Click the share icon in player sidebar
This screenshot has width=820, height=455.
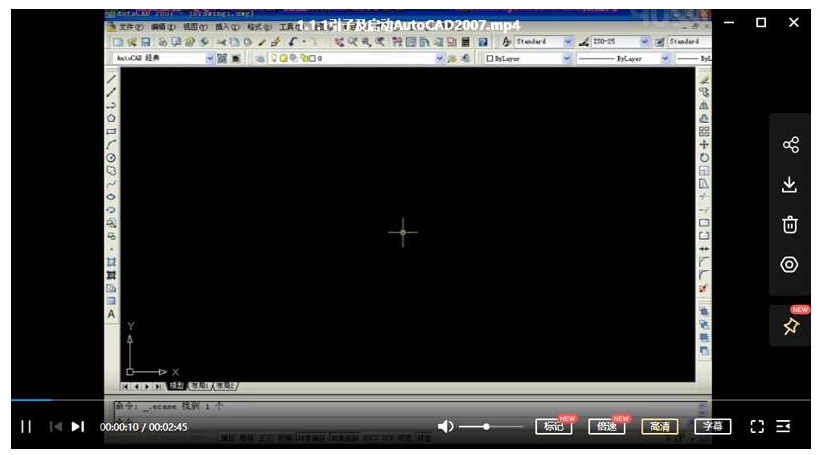point(791,145)
